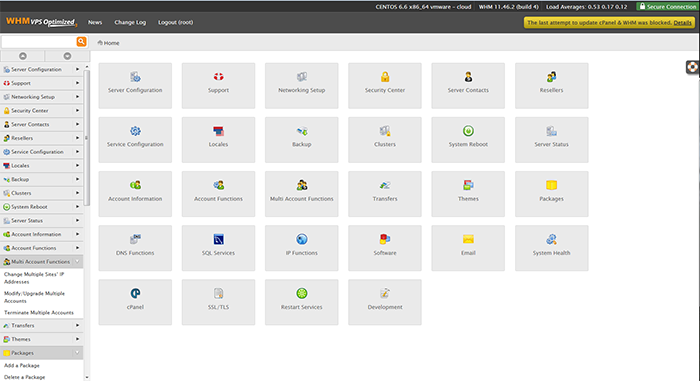Open the IP Functions globe tile
The image size is (700, 381).
pos(301,248)
